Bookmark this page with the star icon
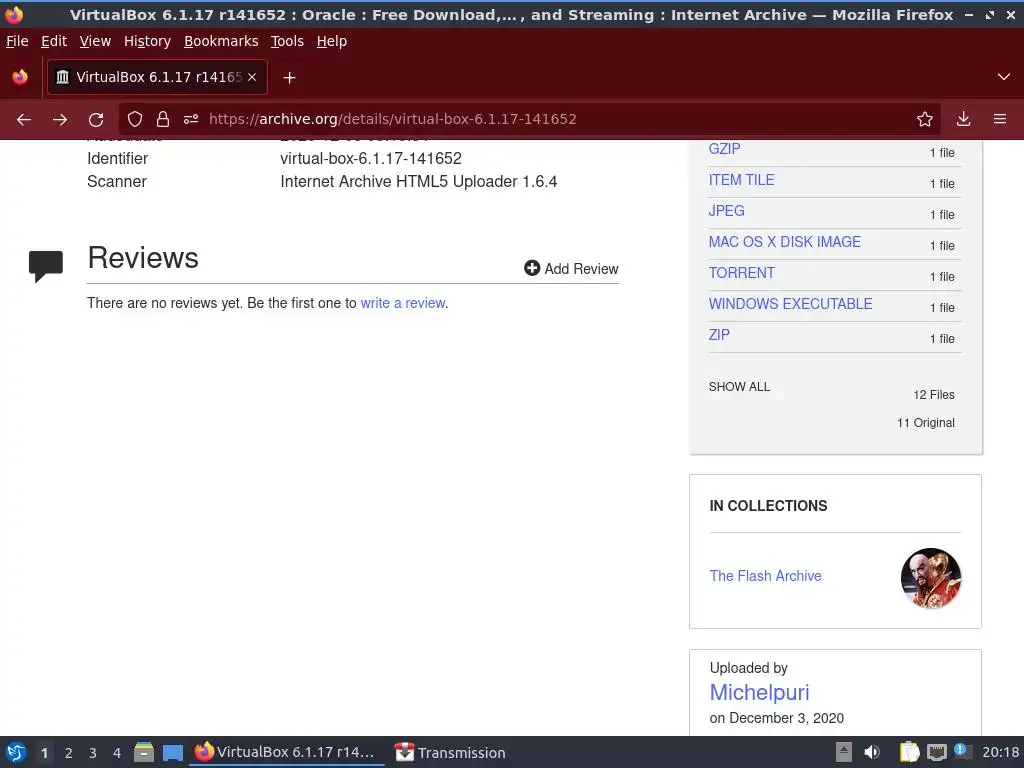This screenshot has height=768, width=1024. coord(925,120)
